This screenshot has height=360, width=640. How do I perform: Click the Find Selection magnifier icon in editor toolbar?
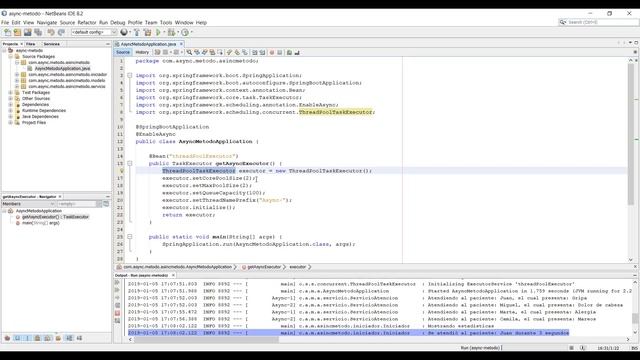click(189, 52)
